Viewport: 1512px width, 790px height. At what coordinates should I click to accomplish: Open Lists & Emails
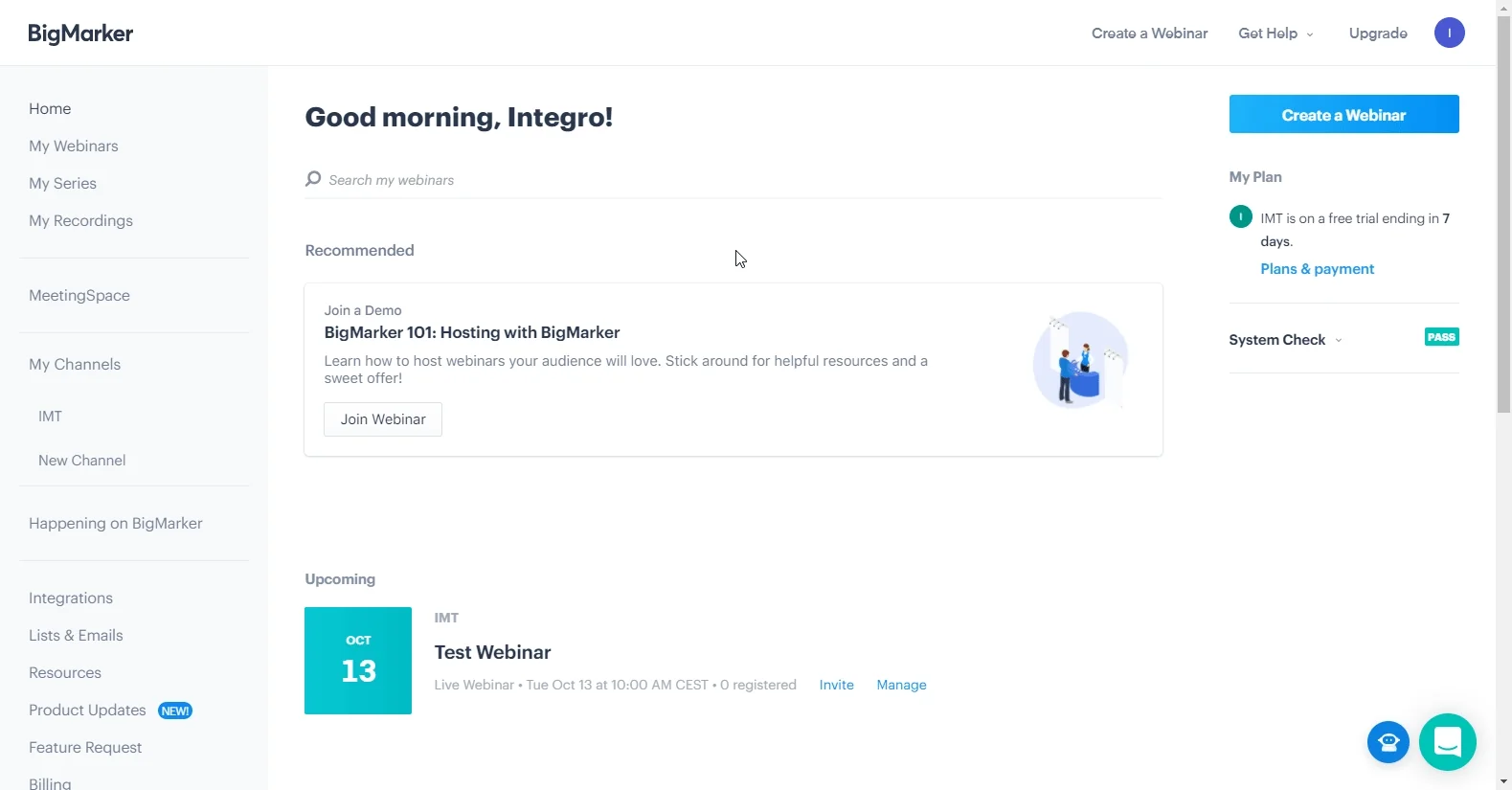[76, 636]
